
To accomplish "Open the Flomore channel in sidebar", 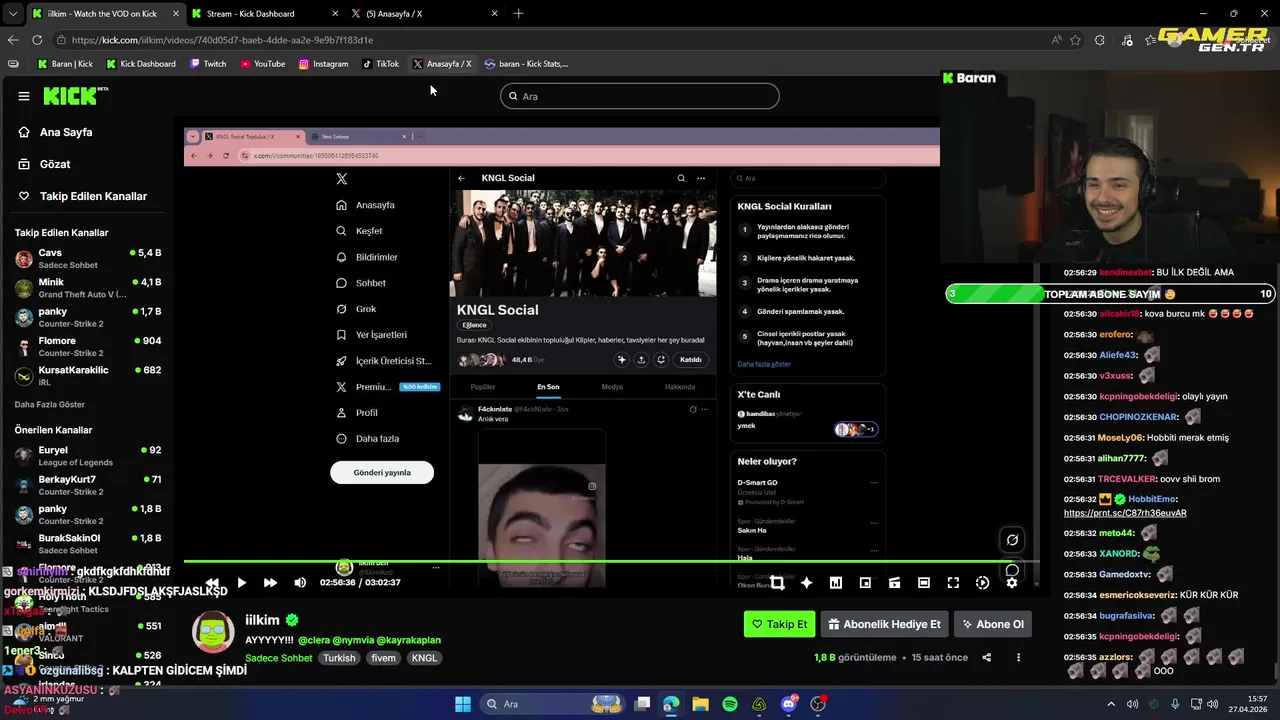I will (x=88, y=346).
